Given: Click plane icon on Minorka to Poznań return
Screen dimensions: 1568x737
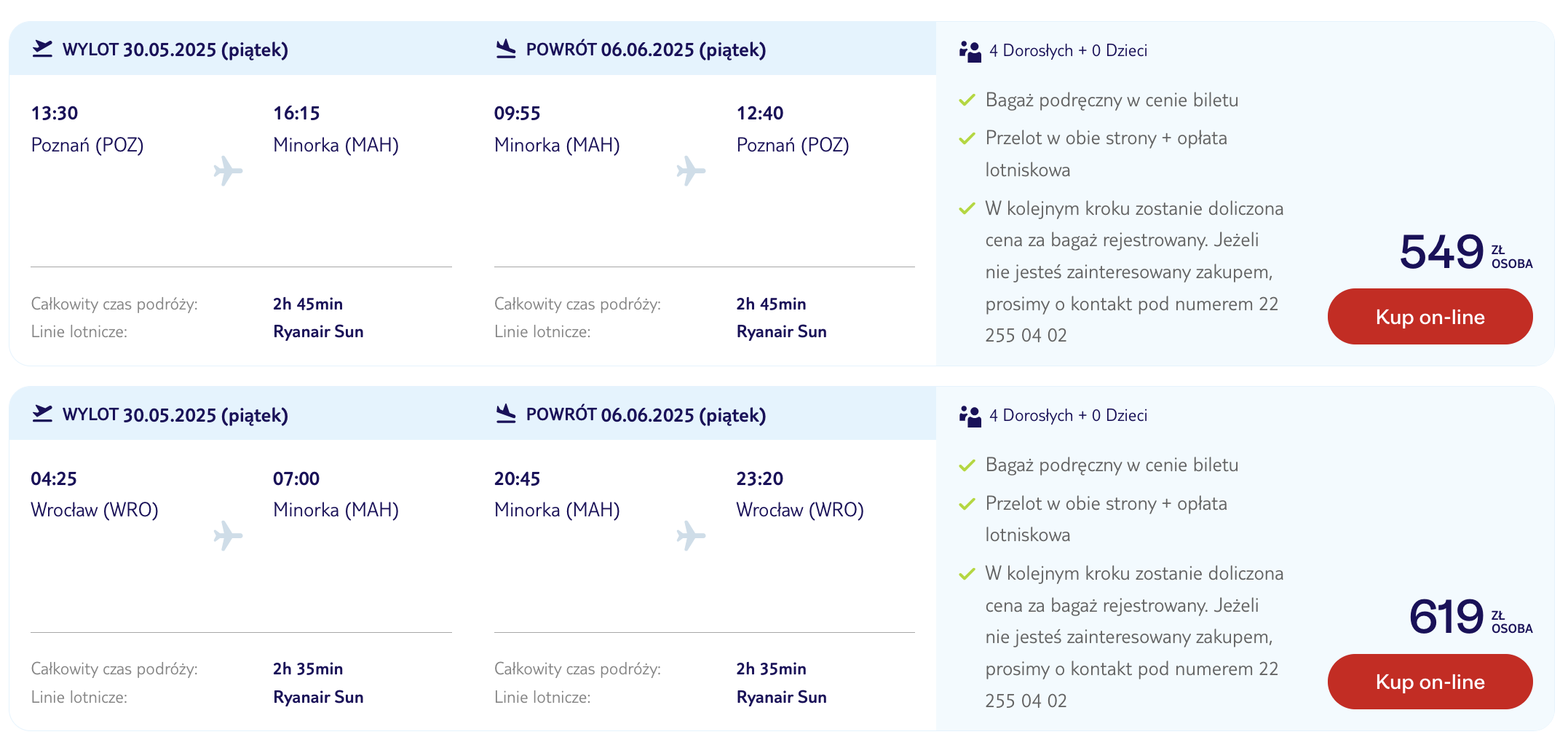Looking at the screenshot, I should tap(691, 171).
